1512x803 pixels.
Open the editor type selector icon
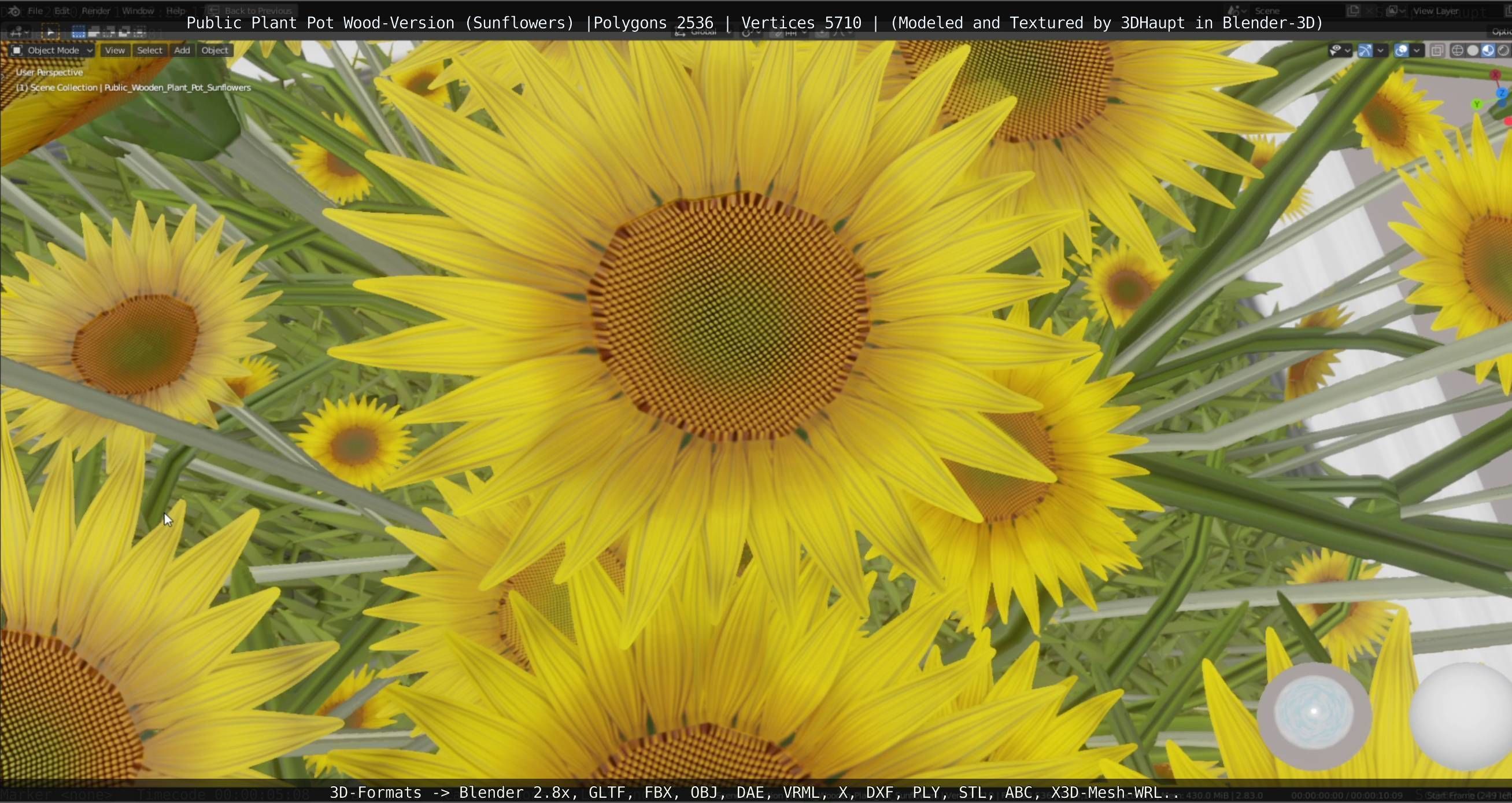tap(19, 32)
